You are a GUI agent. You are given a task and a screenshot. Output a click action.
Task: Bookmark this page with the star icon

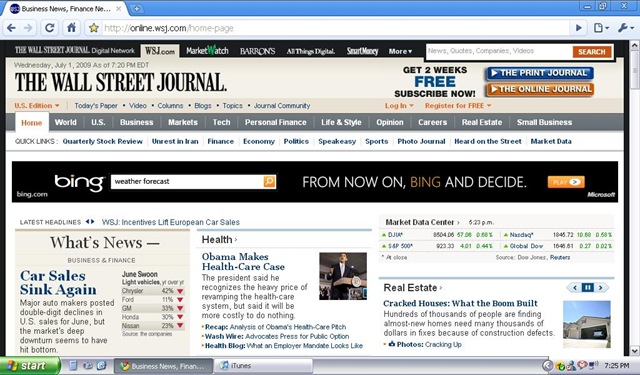point(93,28)
